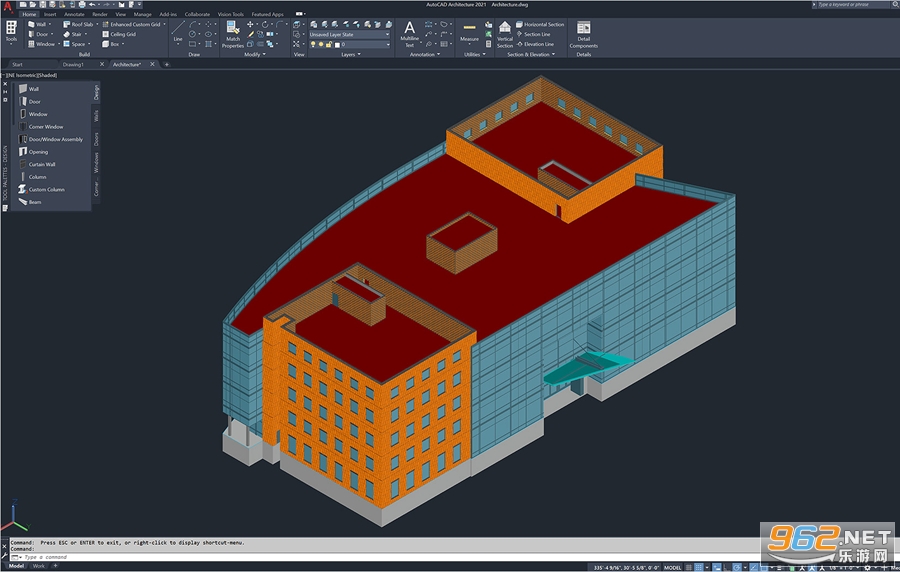Select the Elevation Line tool
This screenshot has height=572, width=900.
[534, 44]
